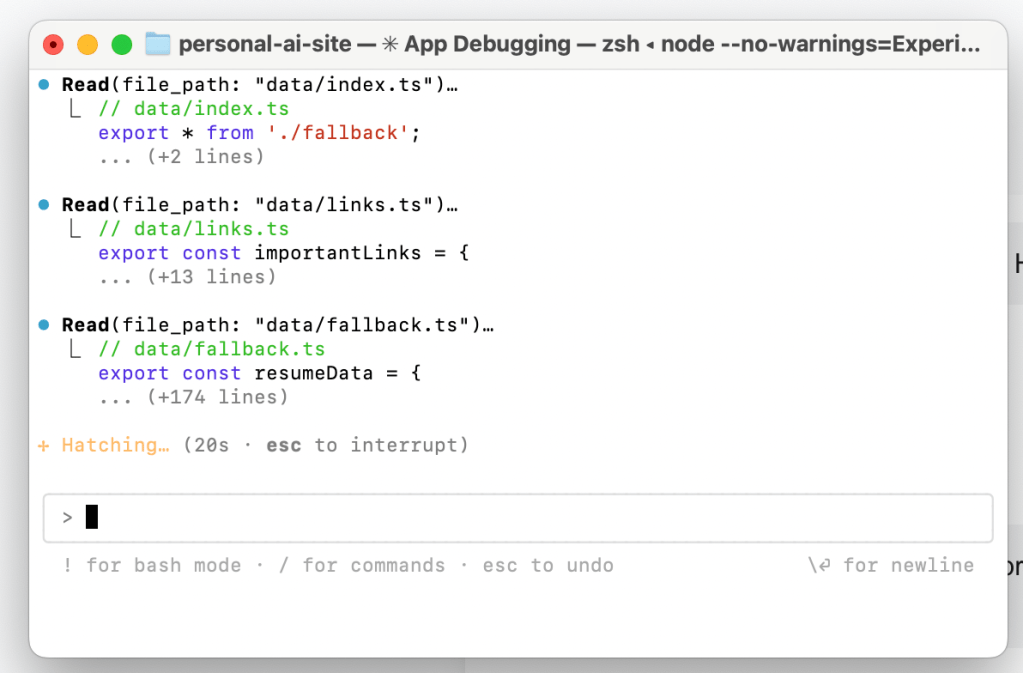The height and width of the screenshot is (673, 1023).
Task: Click the "esc to undo" hint text
Action: pos(547,565)
